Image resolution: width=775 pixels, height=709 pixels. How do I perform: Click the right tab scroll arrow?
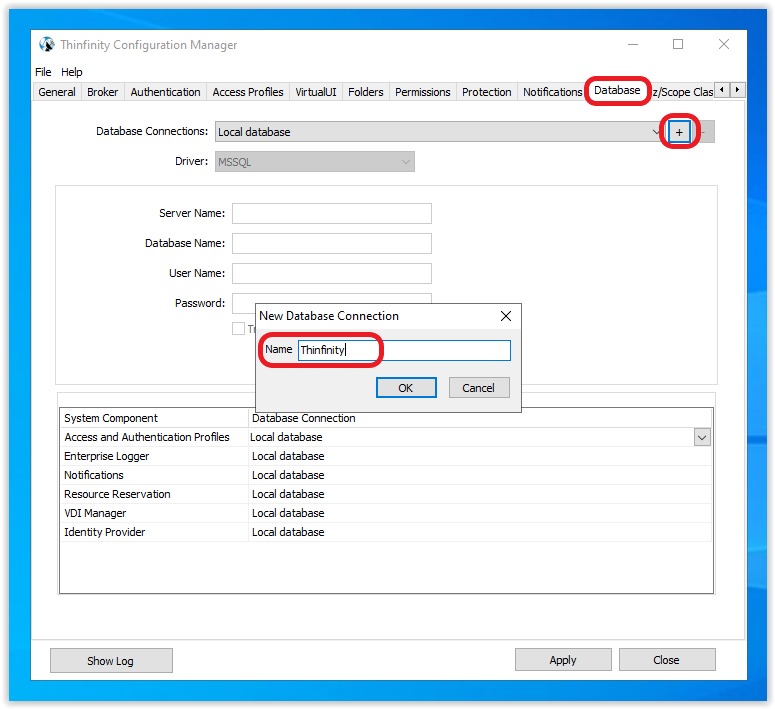coord(737,90)
